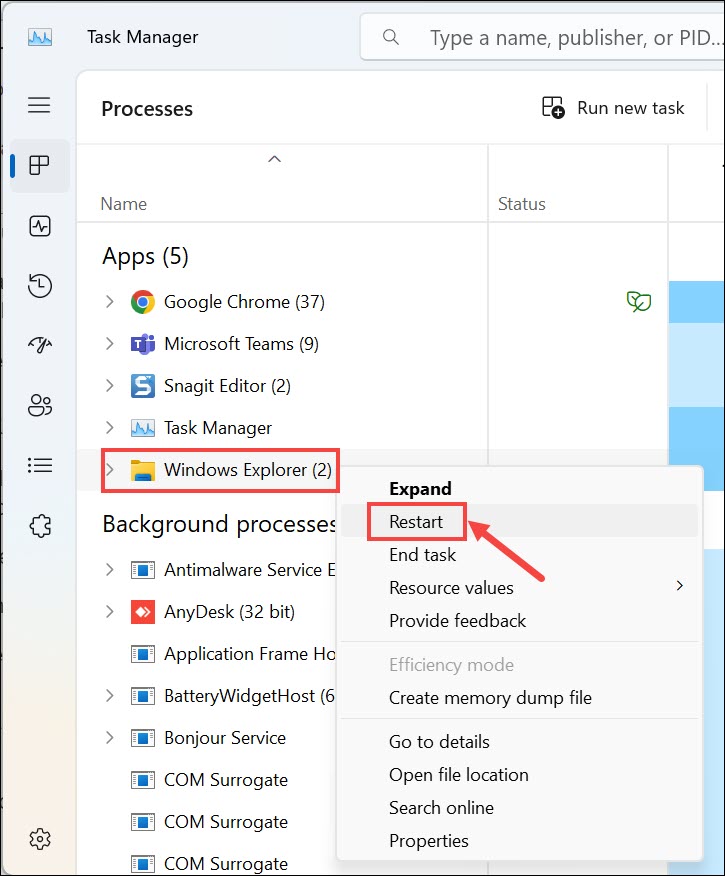Viewport: 725px width, 876px height.
Task: Sort by the Status column header
Action: (521, 203)
